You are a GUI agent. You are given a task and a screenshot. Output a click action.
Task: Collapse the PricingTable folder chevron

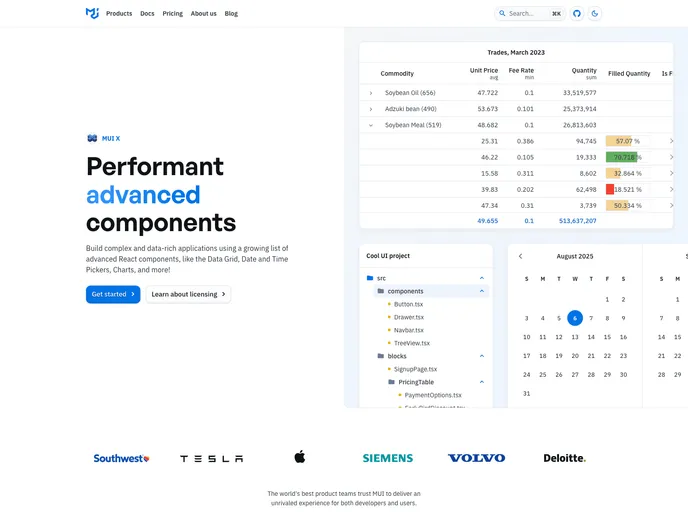click(x=482, y=382)
